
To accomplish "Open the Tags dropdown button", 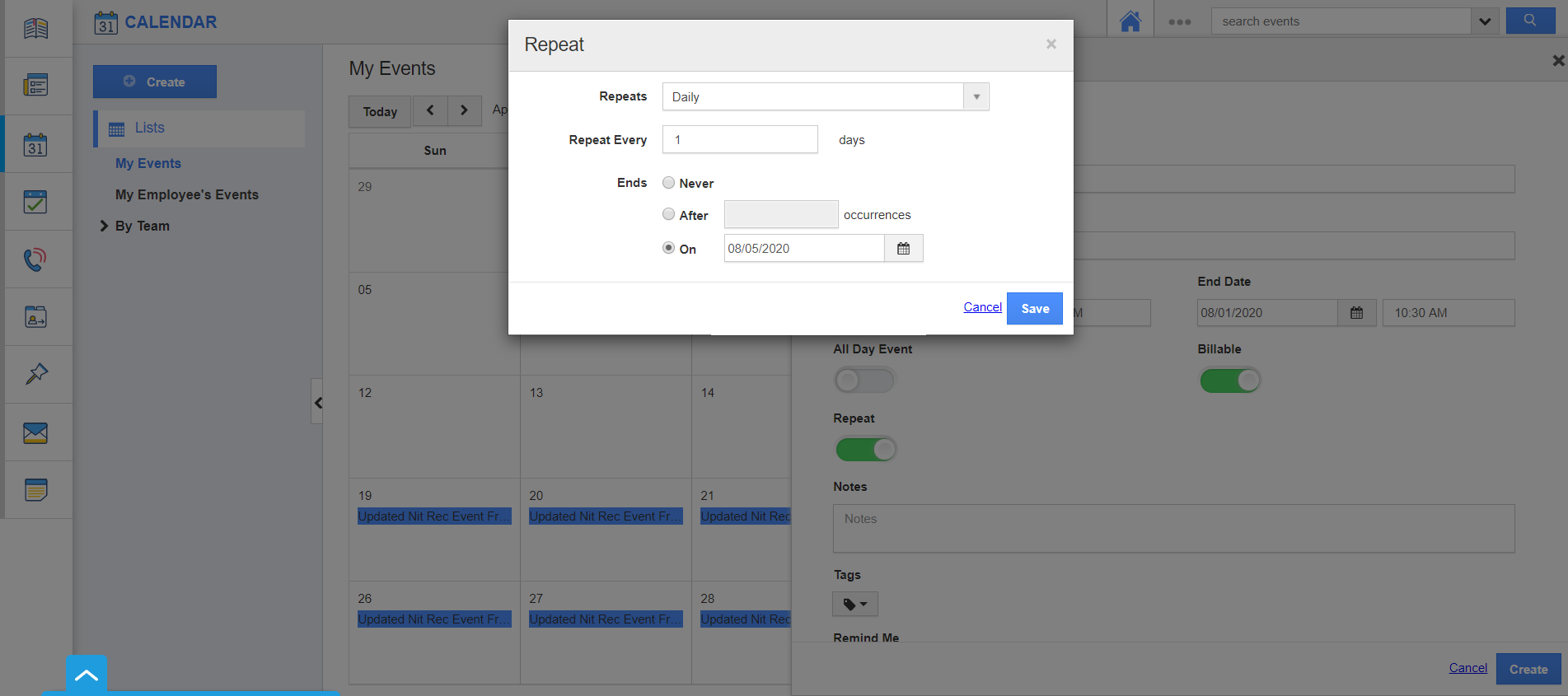I will [x=854, y=605].
